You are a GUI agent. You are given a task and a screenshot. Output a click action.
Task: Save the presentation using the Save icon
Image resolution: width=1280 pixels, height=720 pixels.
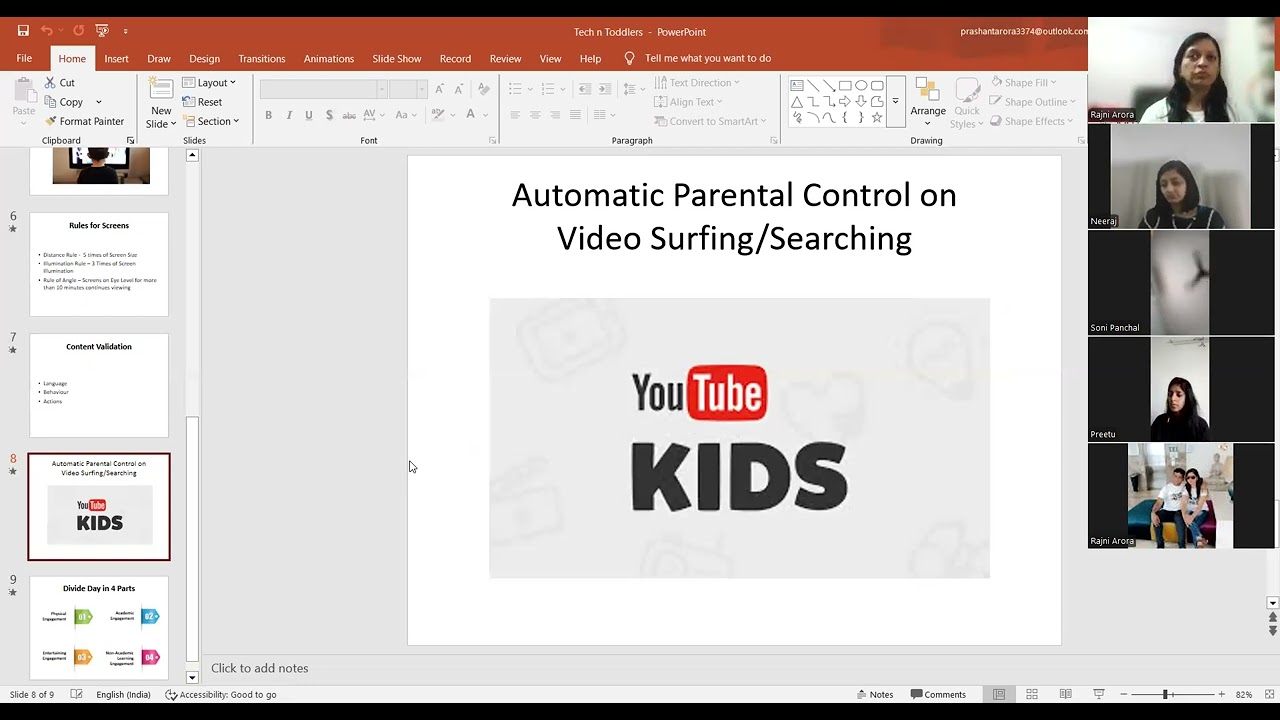pyautogui.click(x=23, y=31)
